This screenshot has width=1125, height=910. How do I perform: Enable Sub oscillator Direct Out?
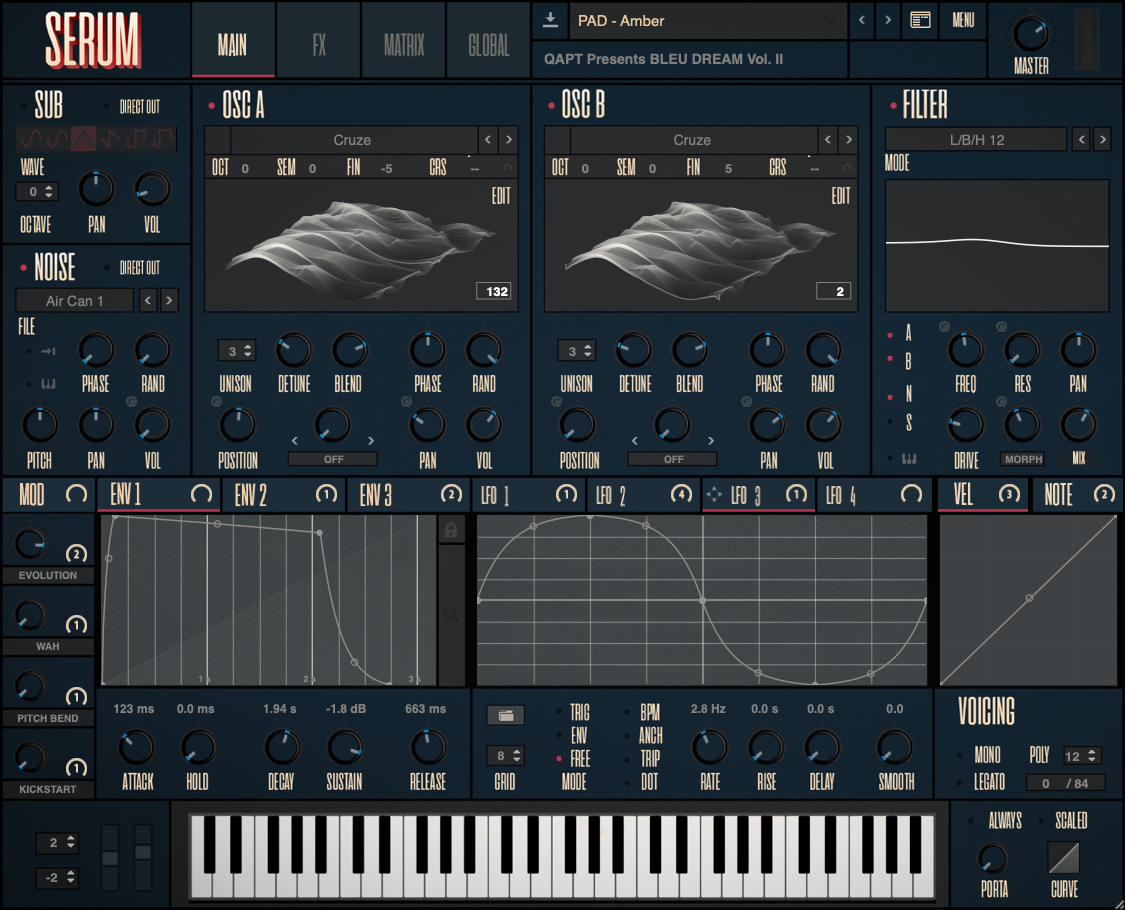106,107
